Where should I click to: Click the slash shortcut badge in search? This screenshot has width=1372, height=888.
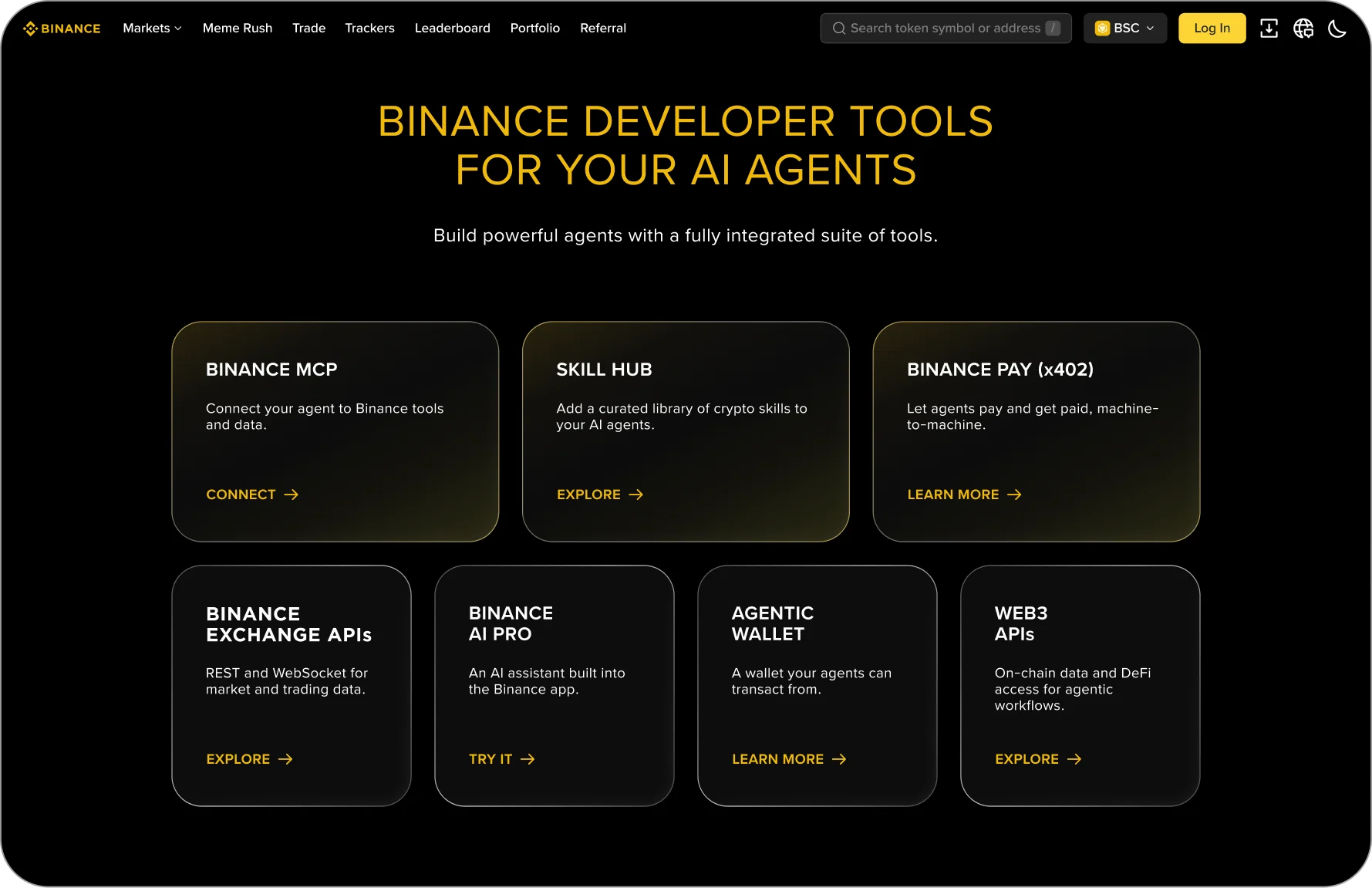point(1053,29)
